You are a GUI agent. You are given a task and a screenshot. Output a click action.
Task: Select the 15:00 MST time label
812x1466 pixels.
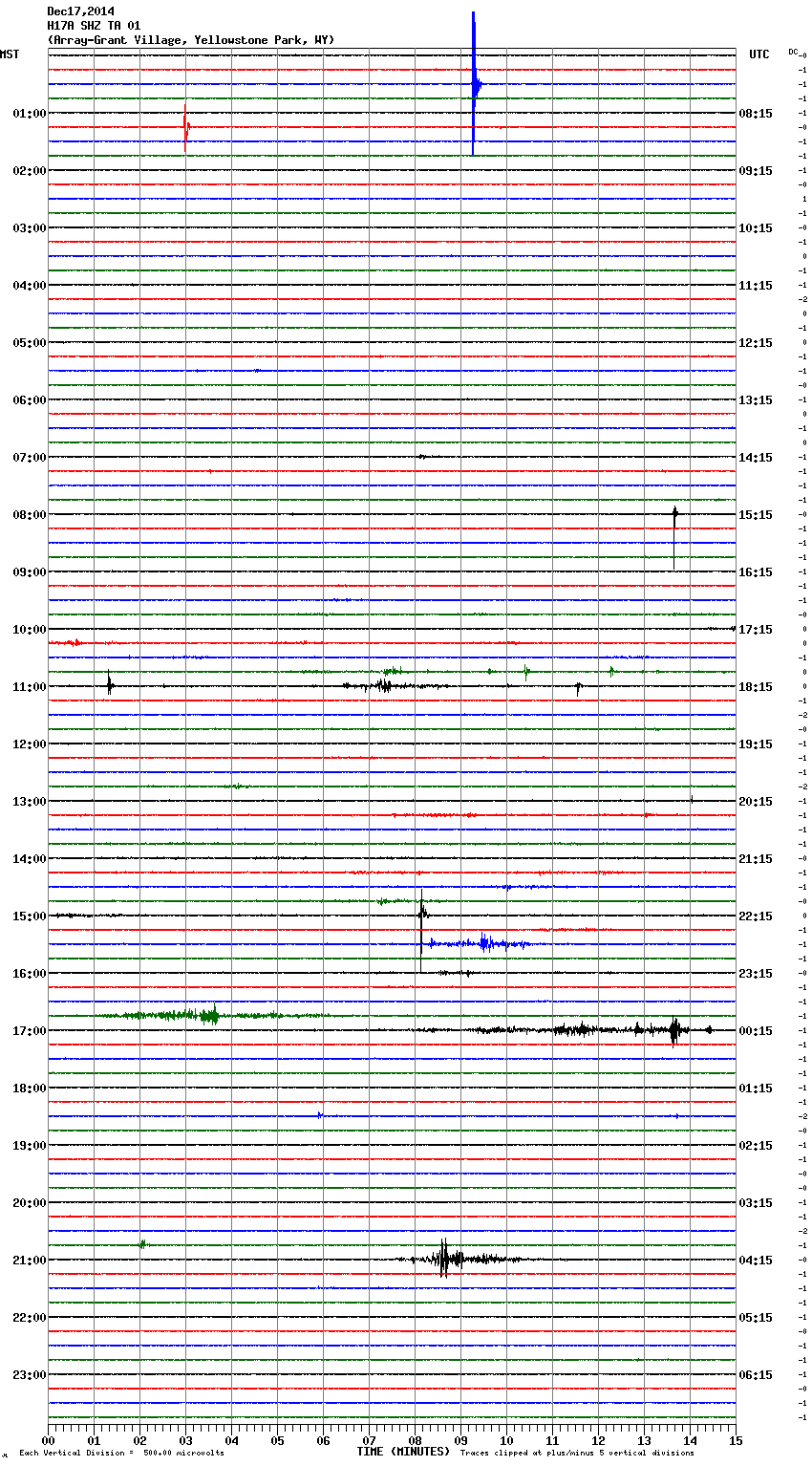[x=29, y=916]
